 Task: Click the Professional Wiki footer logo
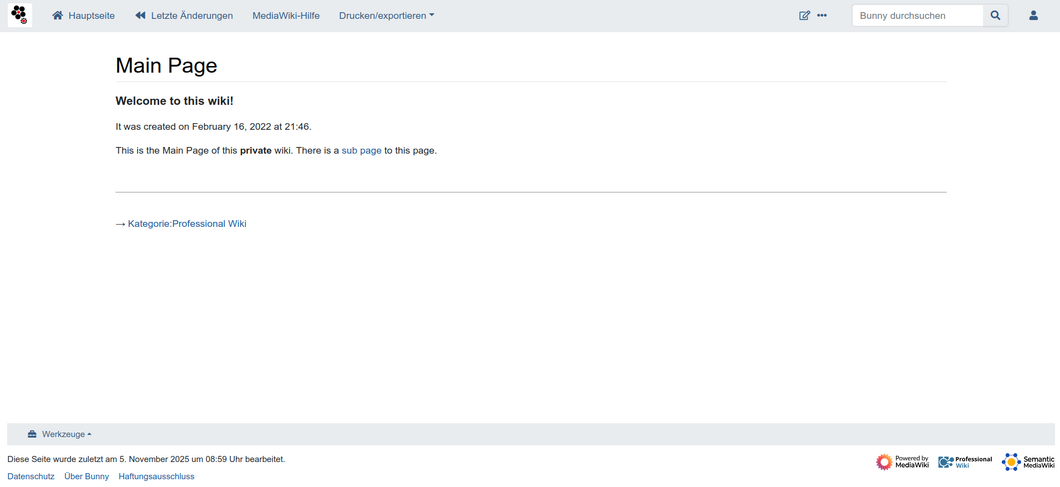[965, 461]
